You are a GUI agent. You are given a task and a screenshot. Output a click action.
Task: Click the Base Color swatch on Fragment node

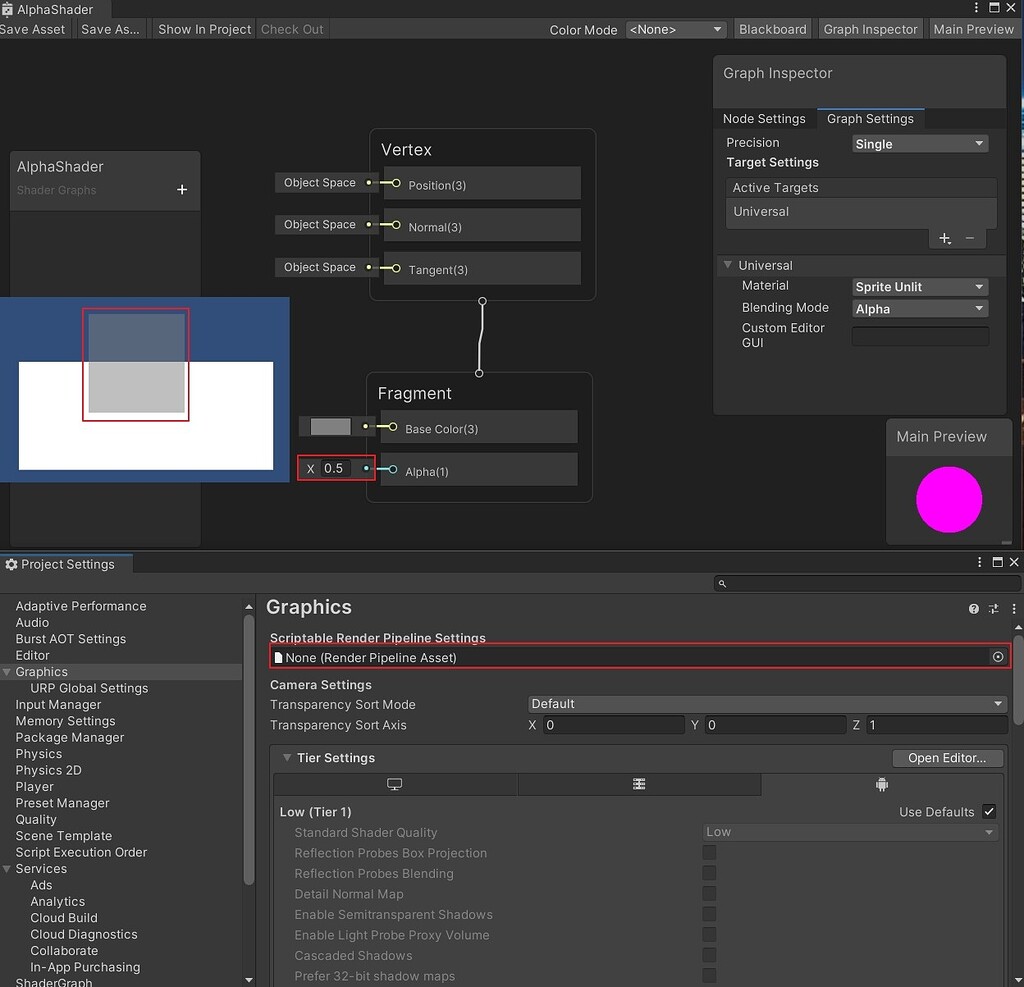(330, 426)
